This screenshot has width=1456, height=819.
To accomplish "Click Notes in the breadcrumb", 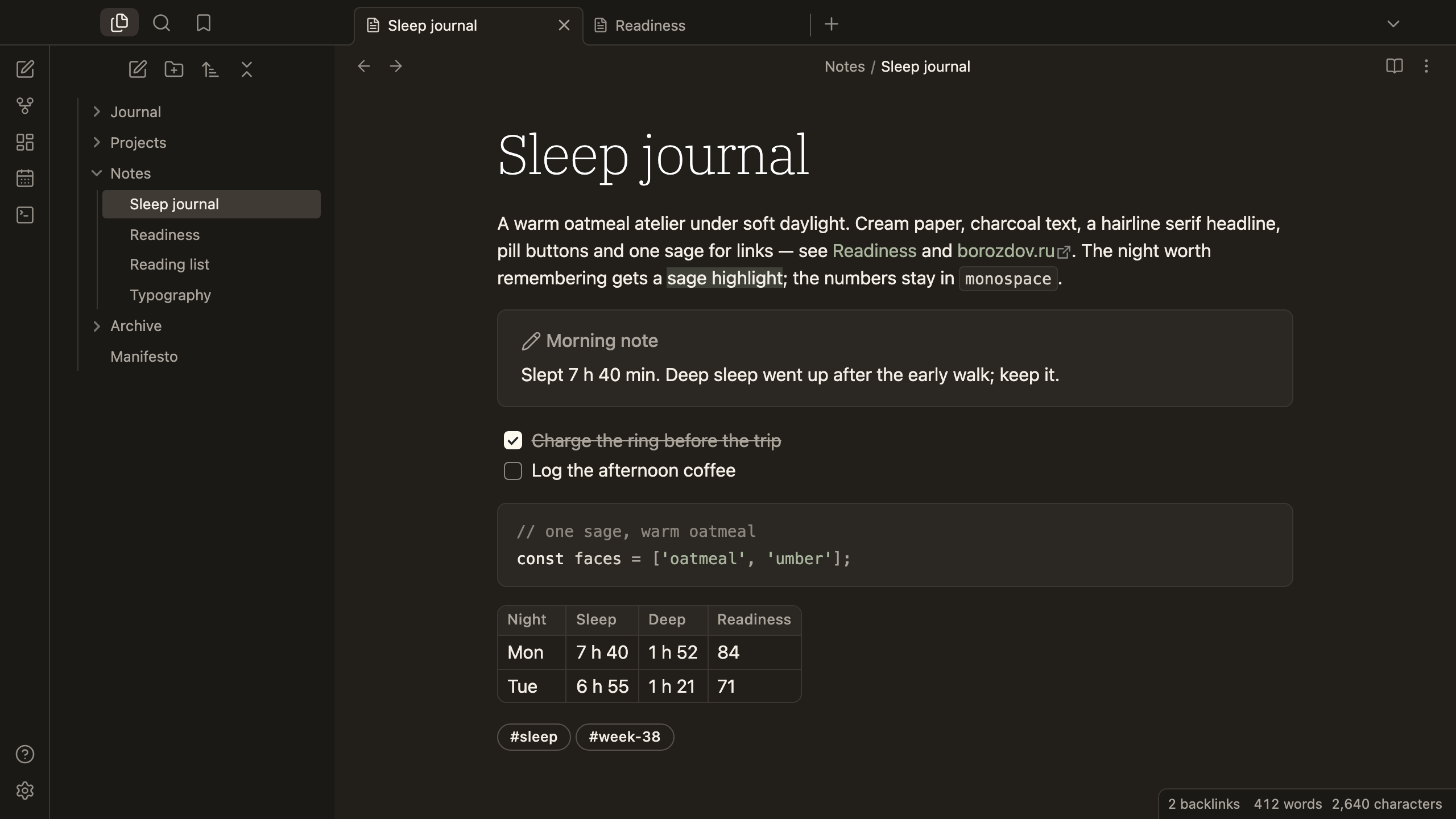I will (845, 67).
